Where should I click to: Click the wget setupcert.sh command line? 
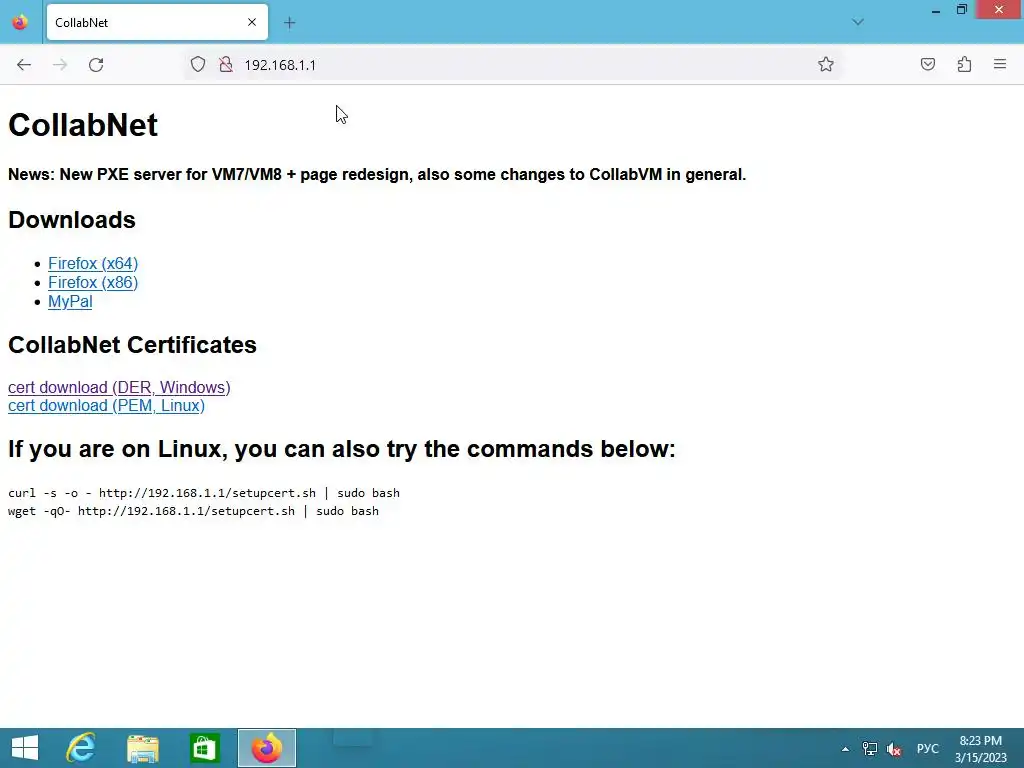point(193,511)
